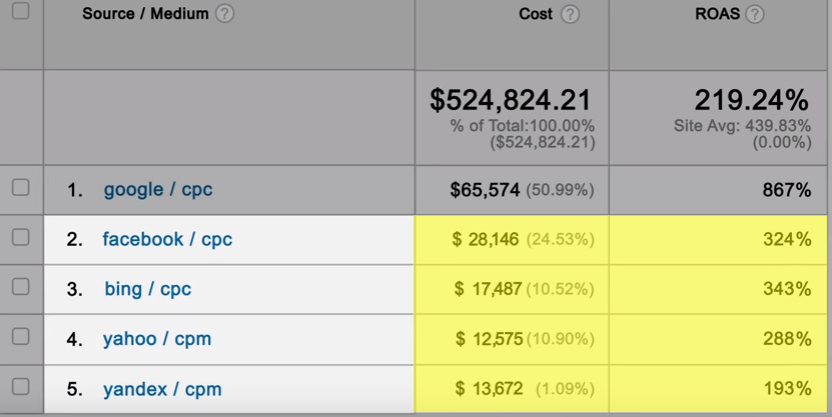Viewport: 832px width, 417px height.
Task: Check the yandex / cpm row checkbox
Action: tap(20, 386)
